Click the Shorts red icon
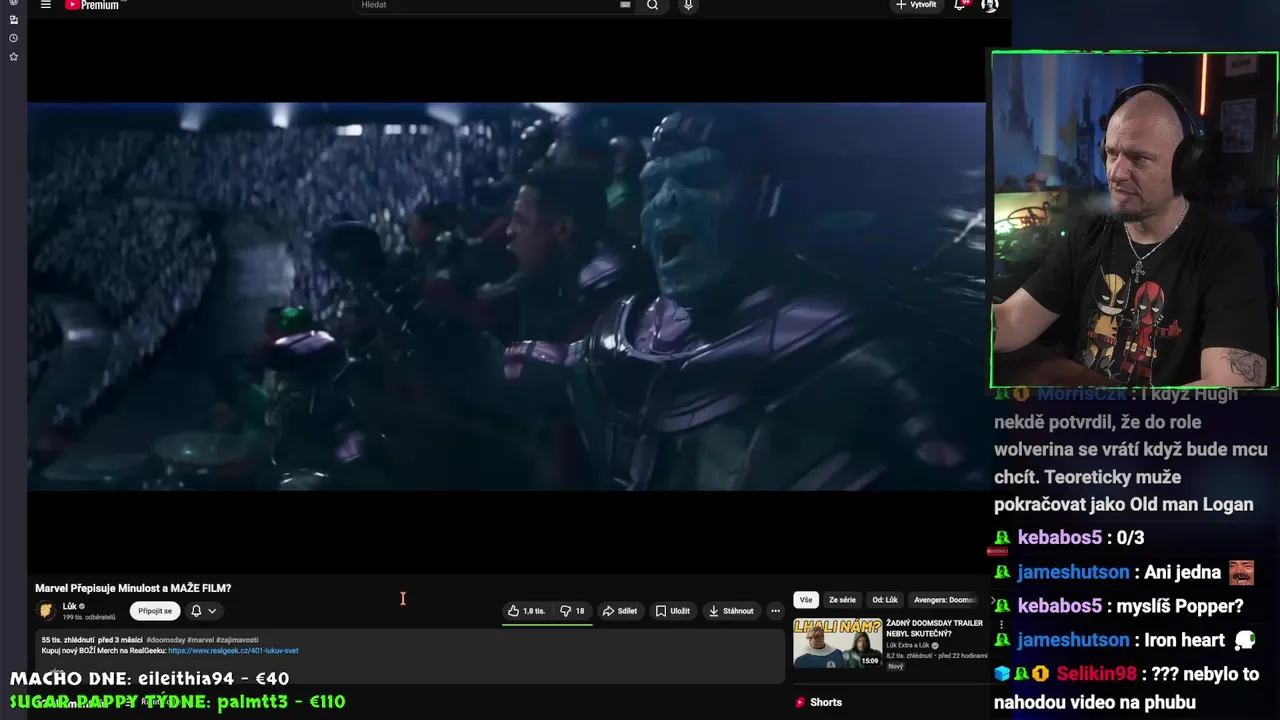 click(800, 703)
